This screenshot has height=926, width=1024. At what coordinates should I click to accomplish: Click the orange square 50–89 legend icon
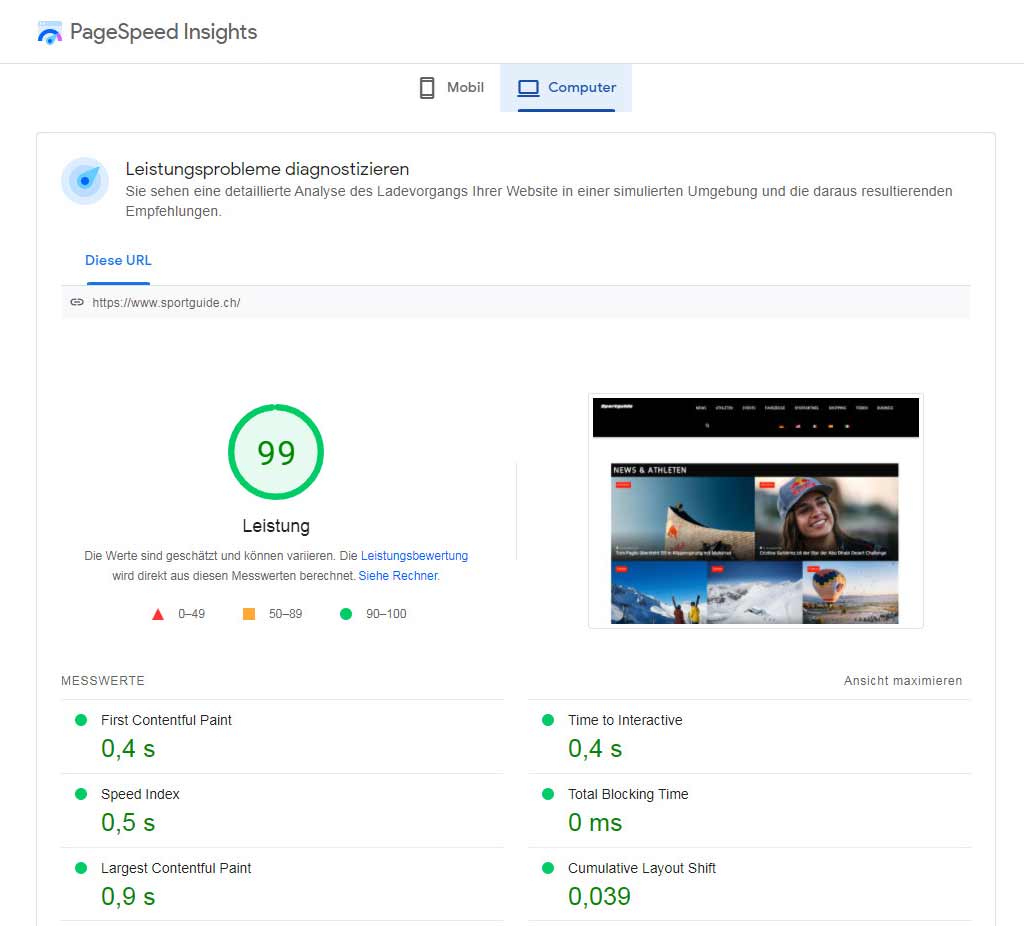[249, 614]
